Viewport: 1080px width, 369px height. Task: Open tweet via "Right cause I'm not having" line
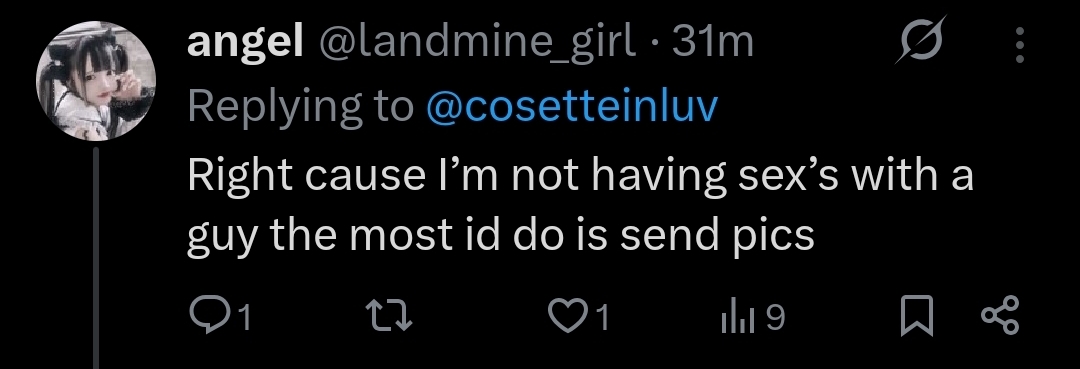click(x=580, y=175)
